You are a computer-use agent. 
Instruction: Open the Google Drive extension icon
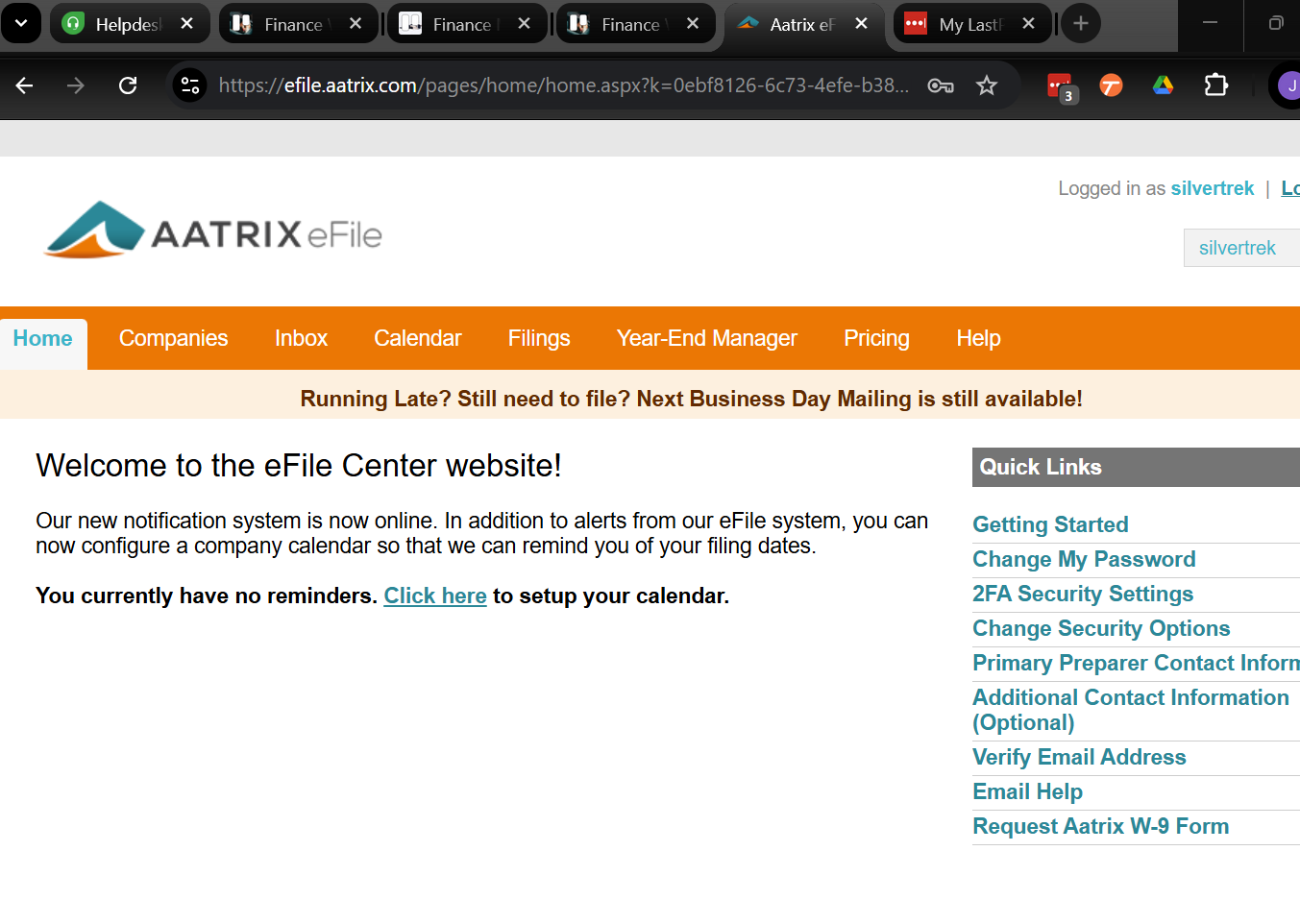coord(1163,85)
